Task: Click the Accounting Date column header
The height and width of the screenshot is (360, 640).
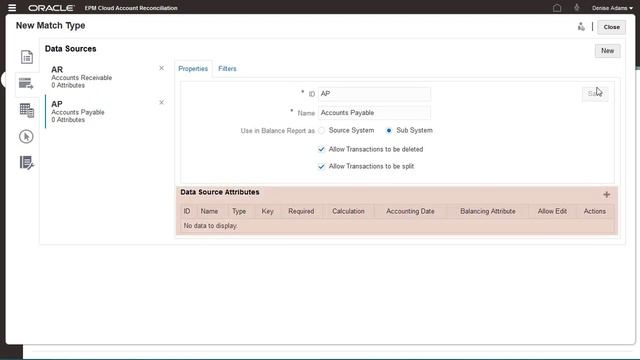Action: [x=410, y=211]
